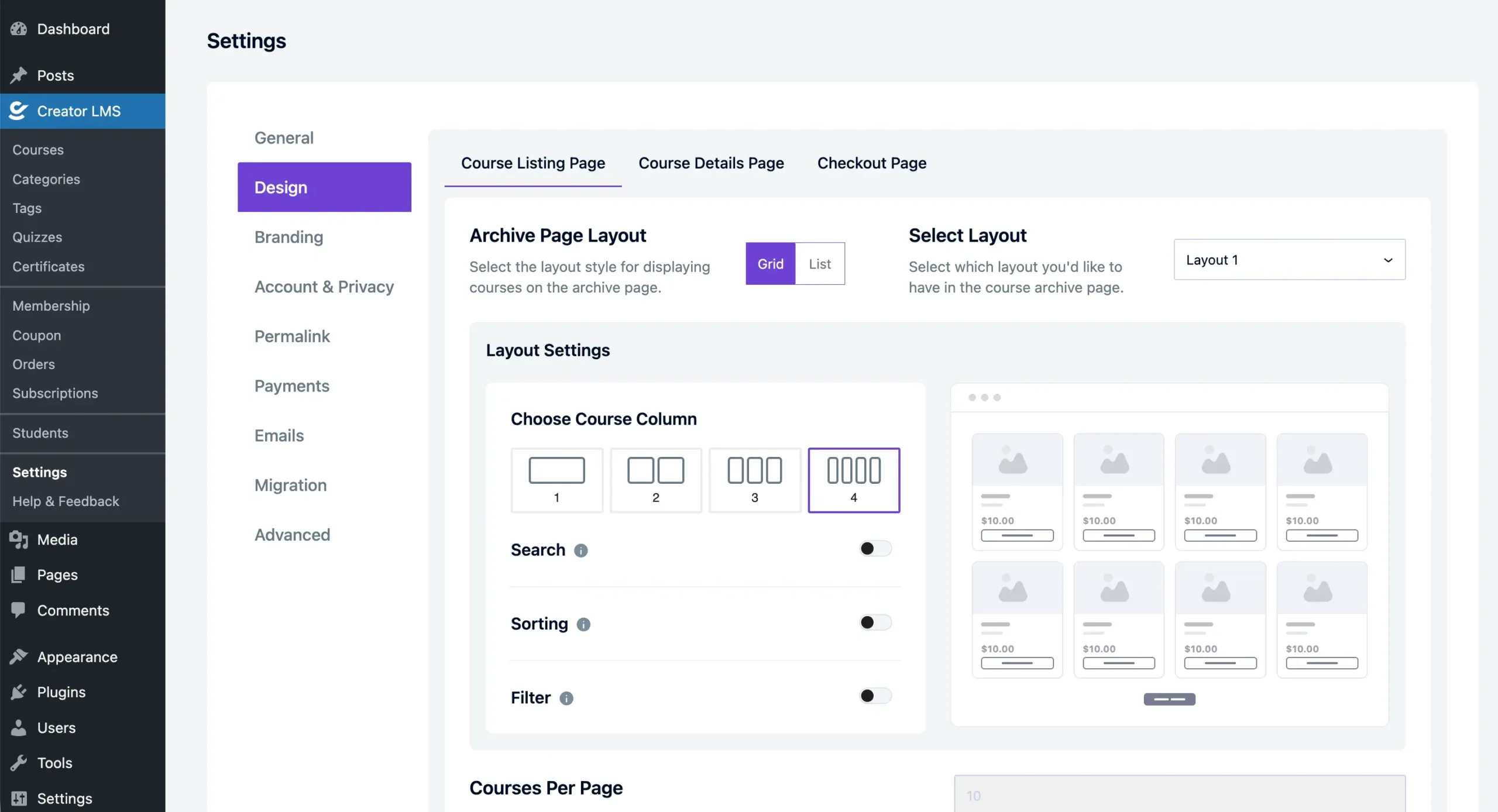Open the Branding settings section
The image size is (1498, 812).
click(x=288, y=237)
